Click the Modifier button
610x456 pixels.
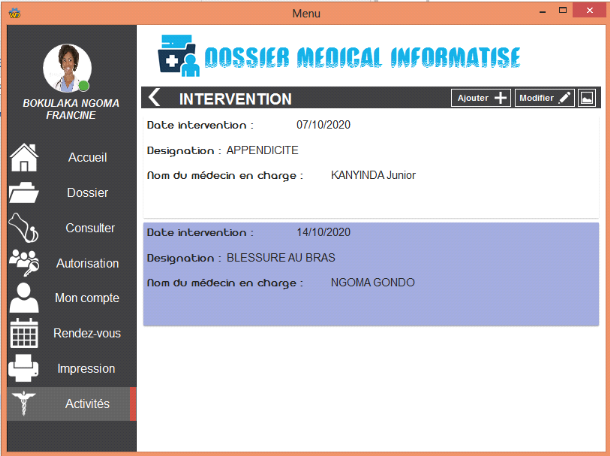[x=545, y=98]
